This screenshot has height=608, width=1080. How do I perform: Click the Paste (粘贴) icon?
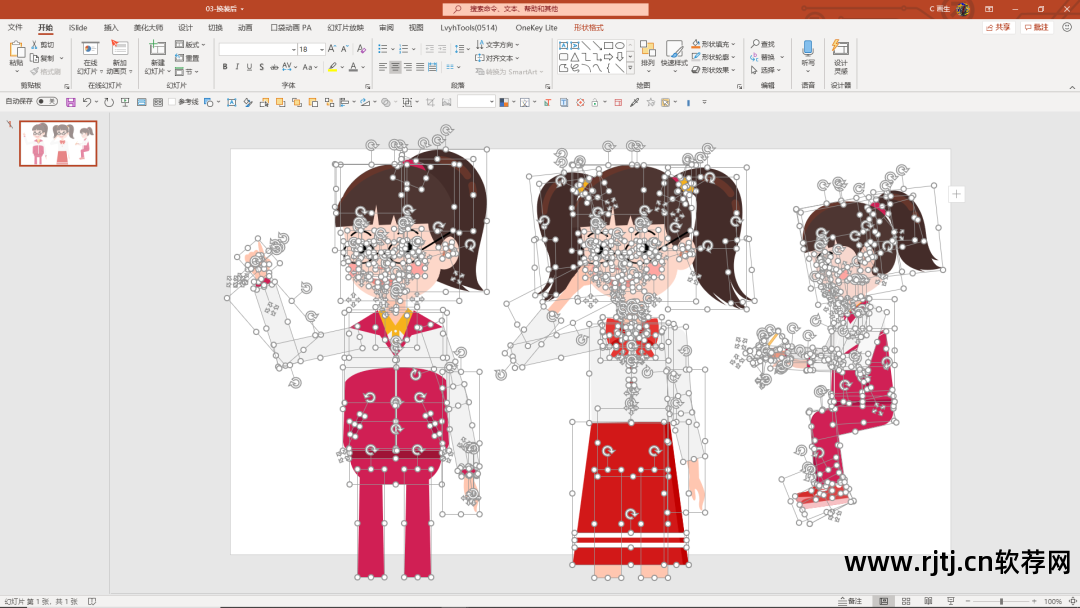(16, 51)
